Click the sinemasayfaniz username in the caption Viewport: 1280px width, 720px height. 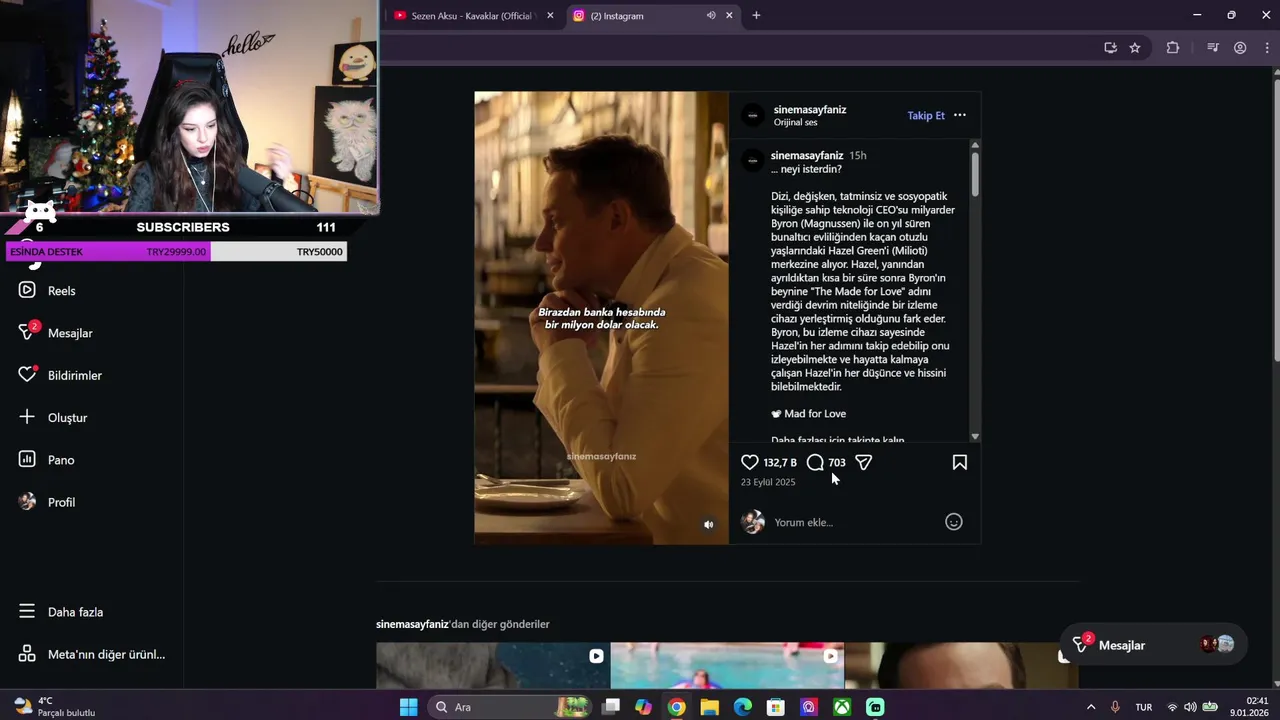807,155
